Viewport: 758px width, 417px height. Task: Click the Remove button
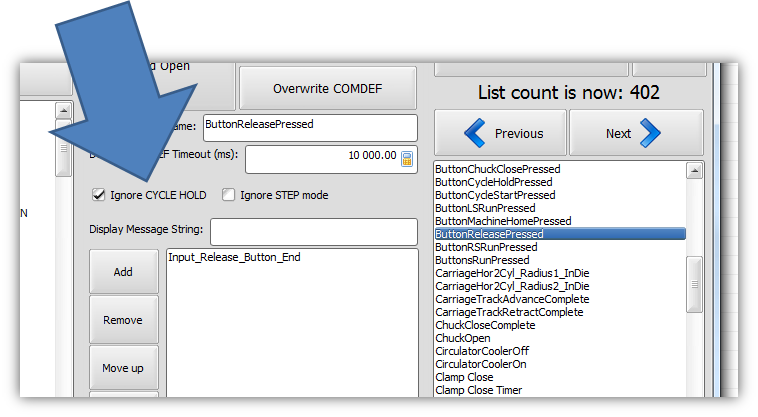pos(122,320)
